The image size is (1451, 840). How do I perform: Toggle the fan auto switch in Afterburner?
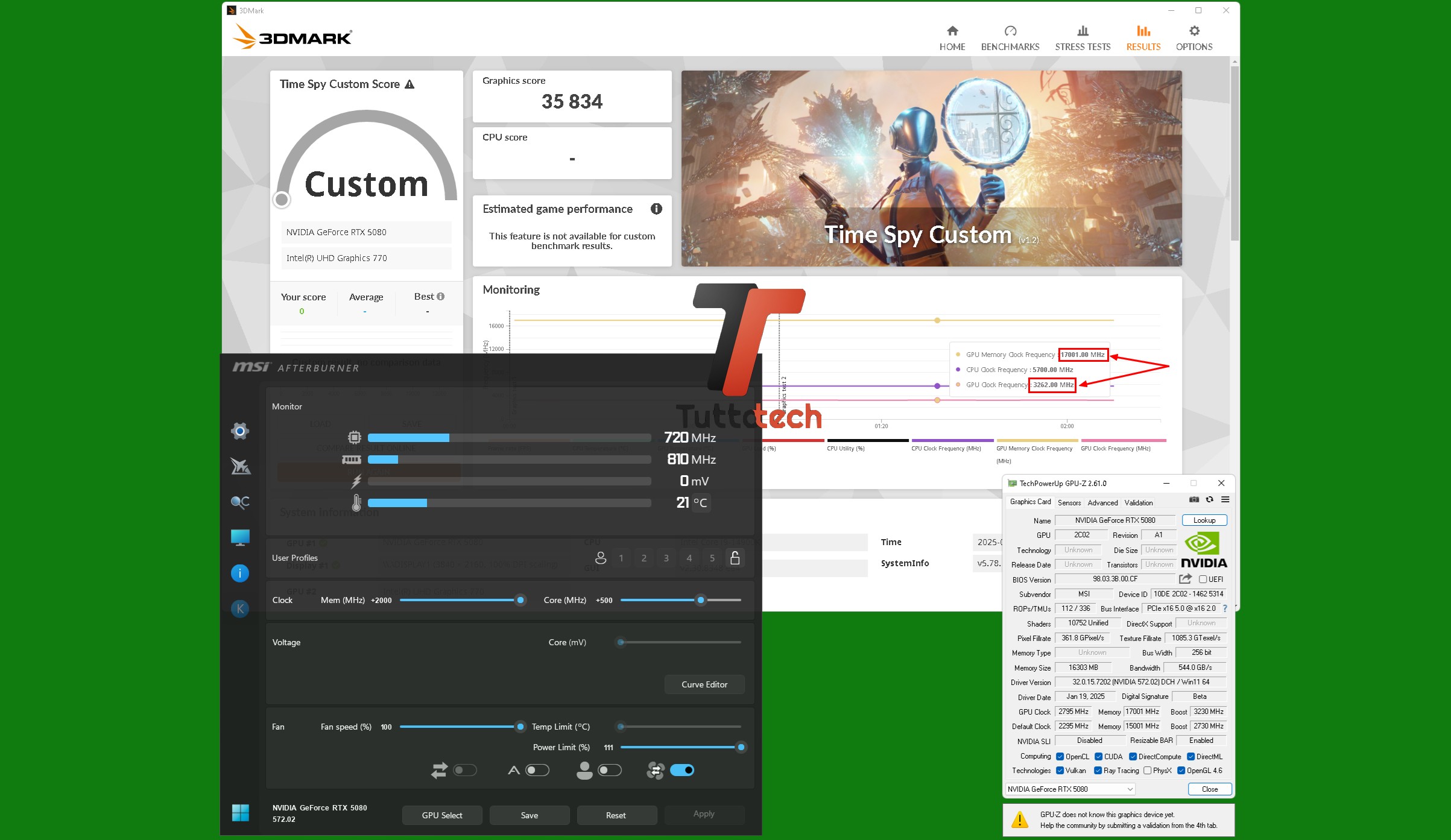[x=683, y=770]
